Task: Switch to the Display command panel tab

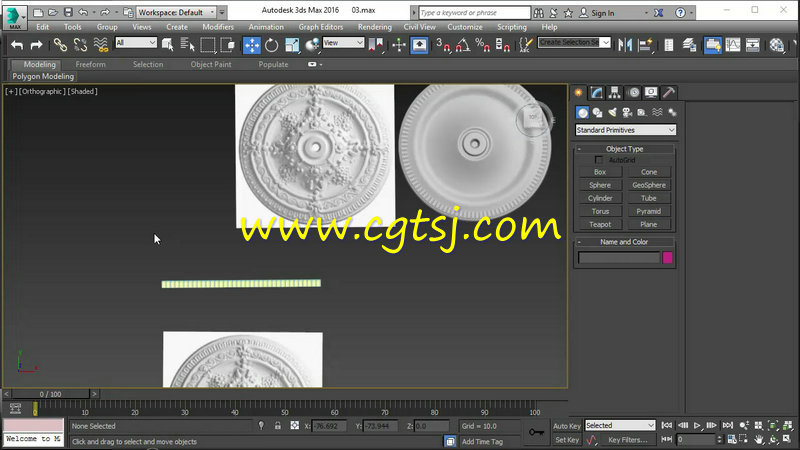Action: 651,92
